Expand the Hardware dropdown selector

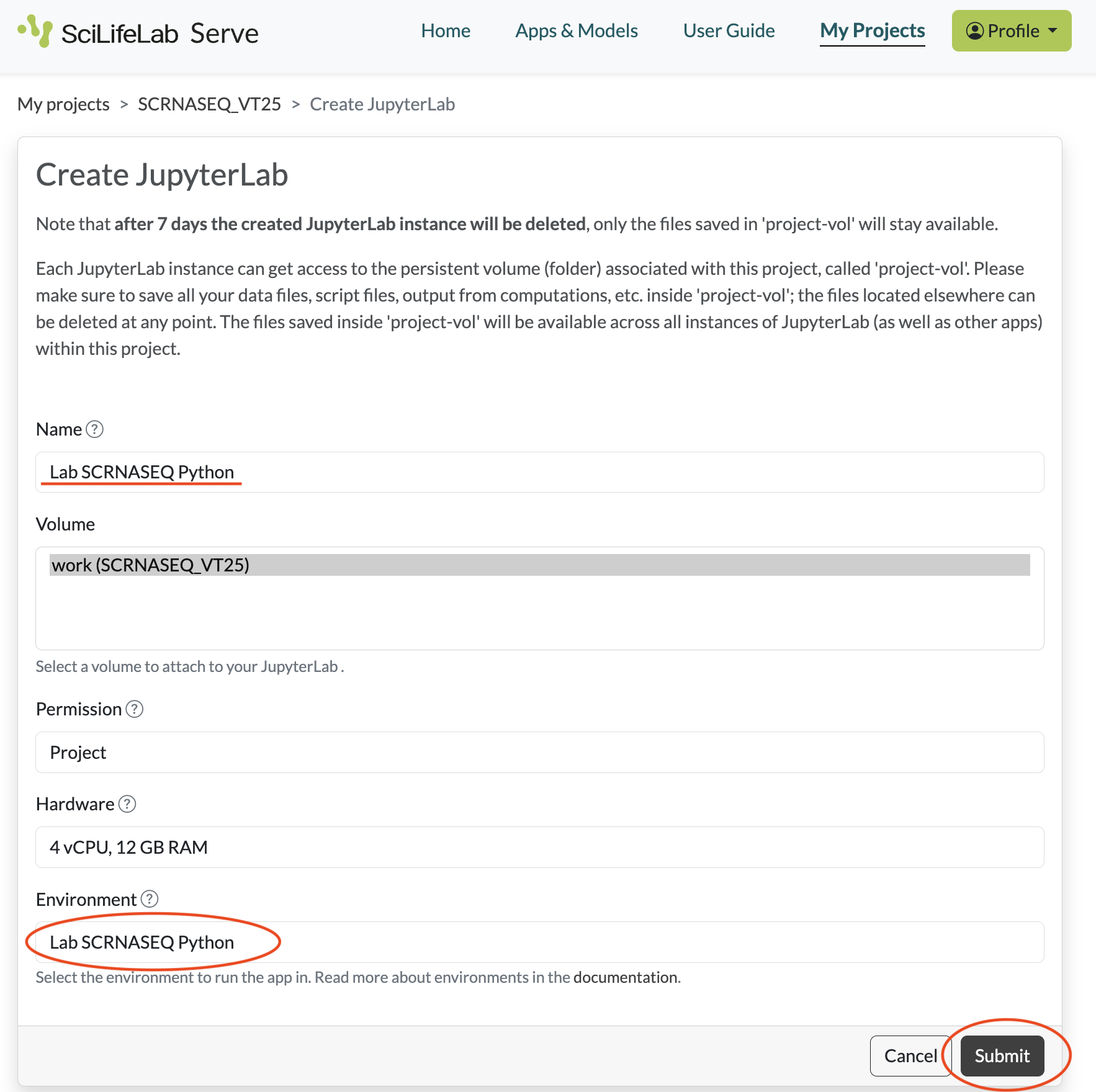click(x=539, y=848)
